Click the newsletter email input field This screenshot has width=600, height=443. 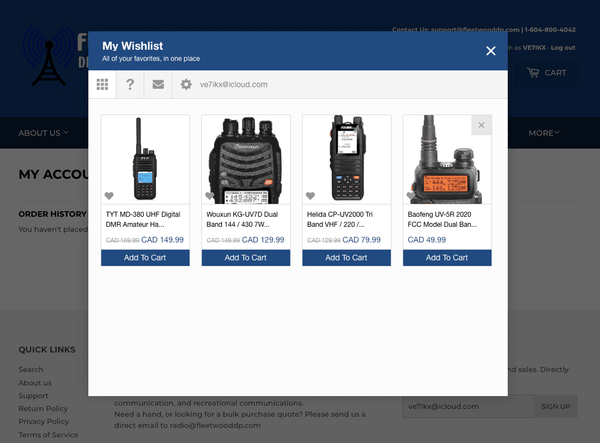(468, 406)
